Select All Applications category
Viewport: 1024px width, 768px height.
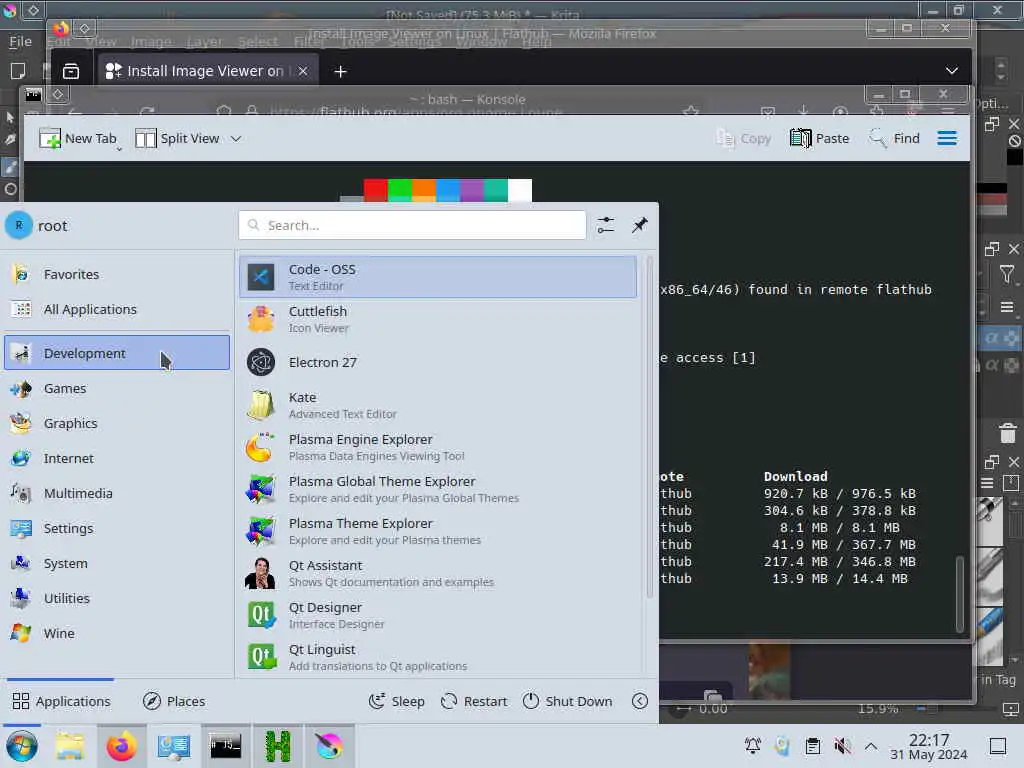(117, 309)
